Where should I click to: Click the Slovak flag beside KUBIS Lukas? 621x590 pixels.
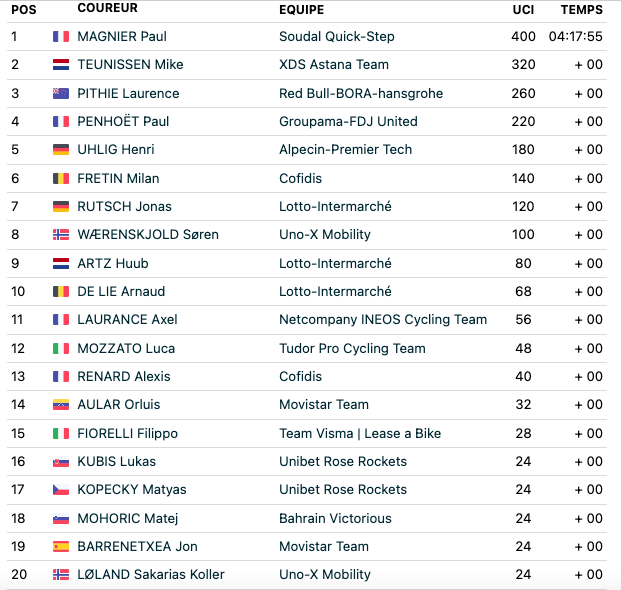[x=61, y=462]
